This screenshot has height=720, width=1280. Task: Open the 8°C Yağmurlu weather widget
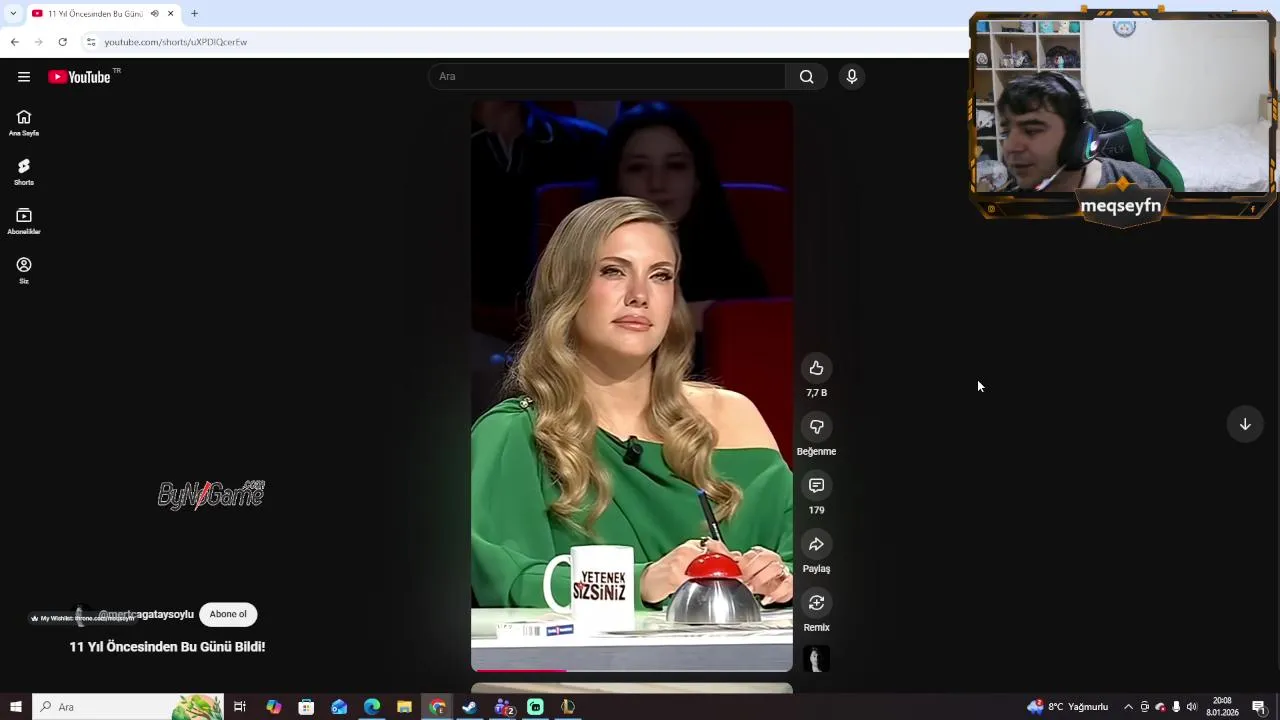point(1068,707)
